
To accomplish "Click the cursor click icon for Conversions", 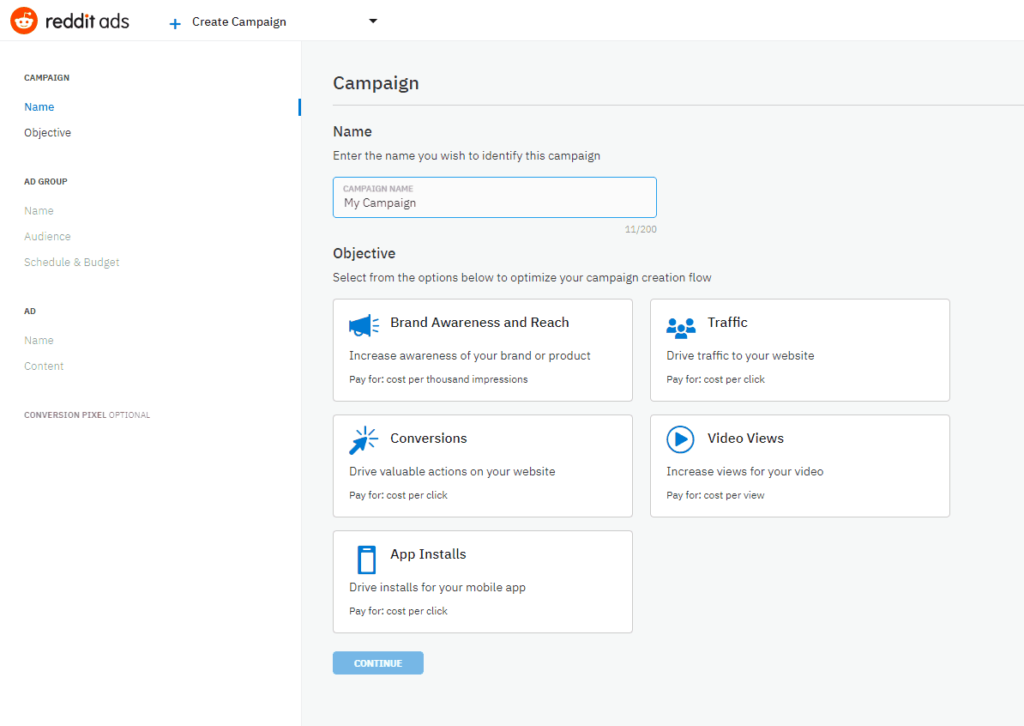I will 363,441.
